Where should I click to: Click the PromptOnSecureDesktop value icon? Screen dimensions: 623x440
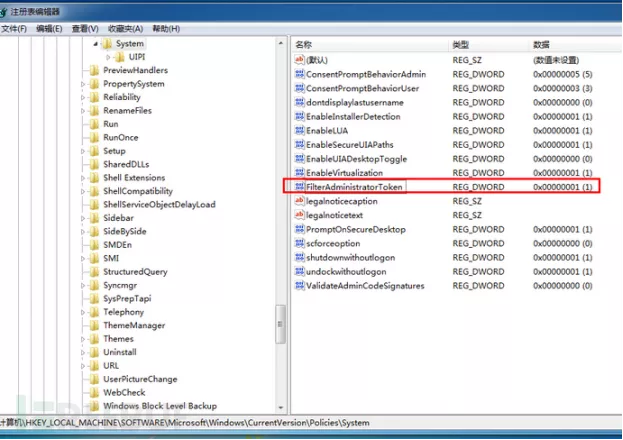pyautogui.click(x=299, y=229)
